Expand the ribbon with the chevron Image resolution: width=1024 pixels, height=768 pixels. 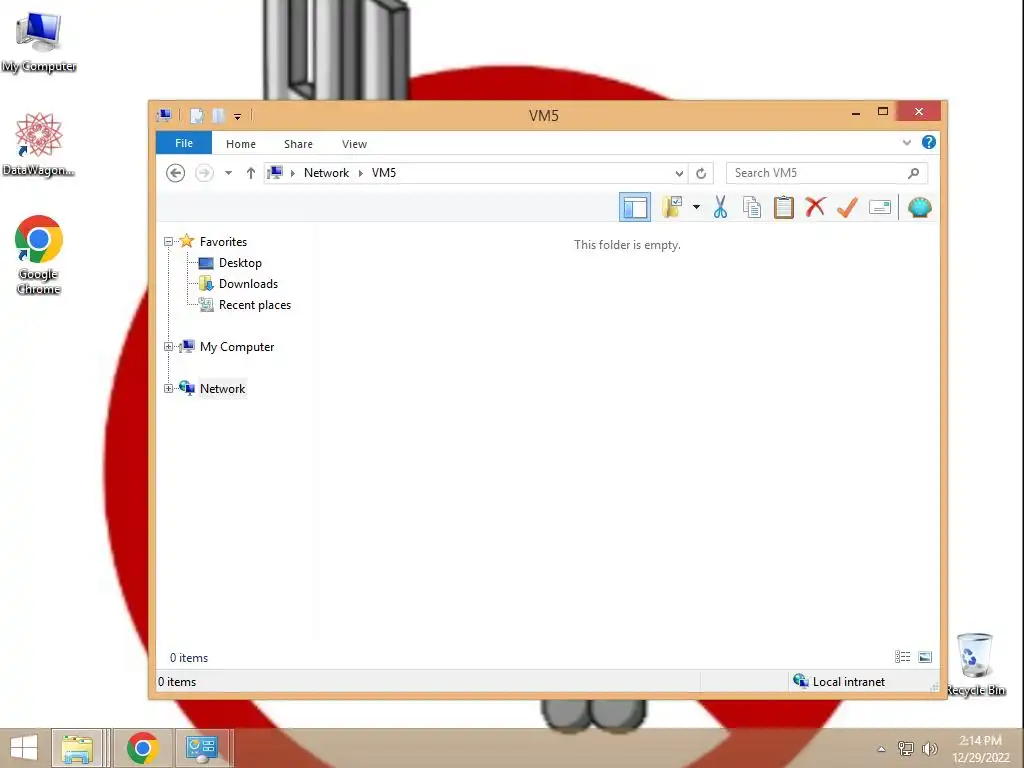pyautogui.click(x=906, y=142)
